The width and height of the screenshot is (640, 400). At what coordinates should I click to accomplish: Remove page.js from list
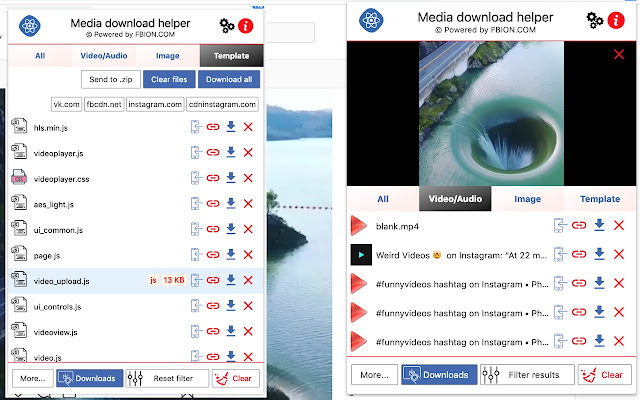pyautogui.click(x=248, y=255)
